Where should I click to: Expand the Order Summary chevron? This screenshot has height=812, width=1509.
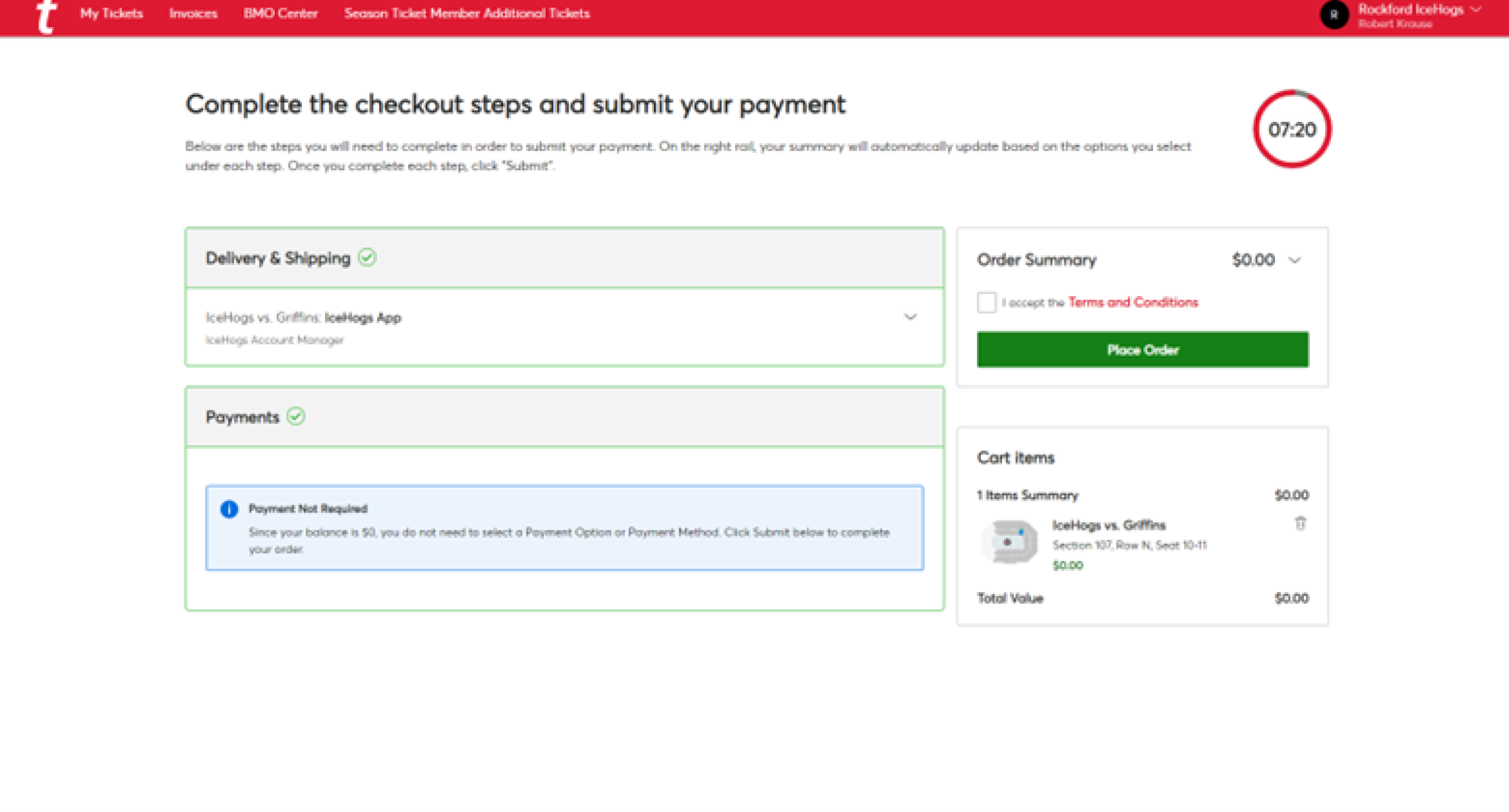[1295, 260]
